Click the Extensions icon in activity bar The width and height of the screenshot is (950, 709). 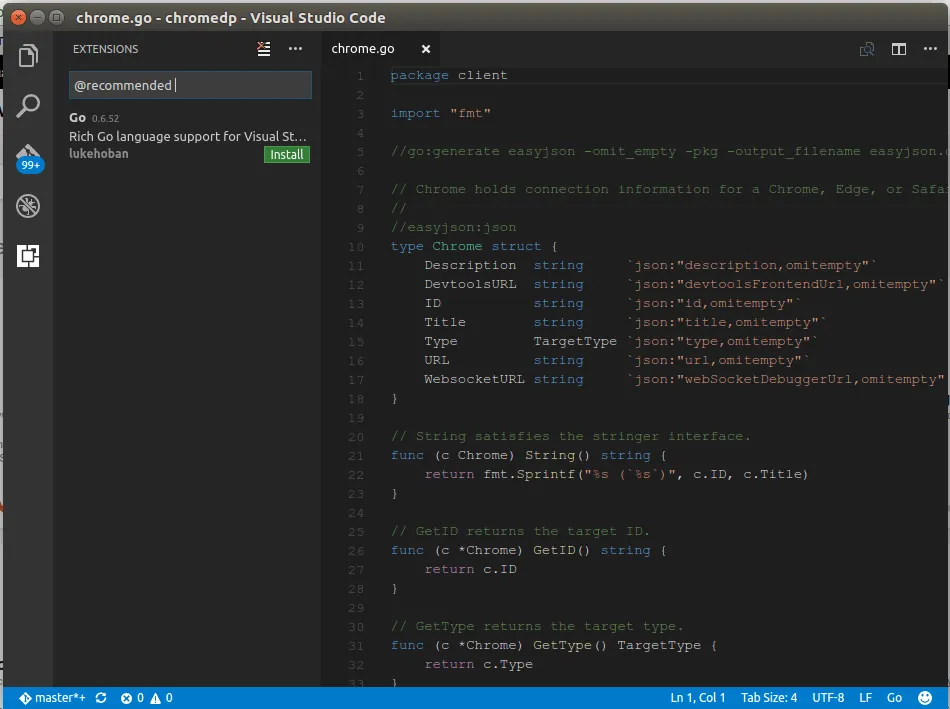pos(28,257)
